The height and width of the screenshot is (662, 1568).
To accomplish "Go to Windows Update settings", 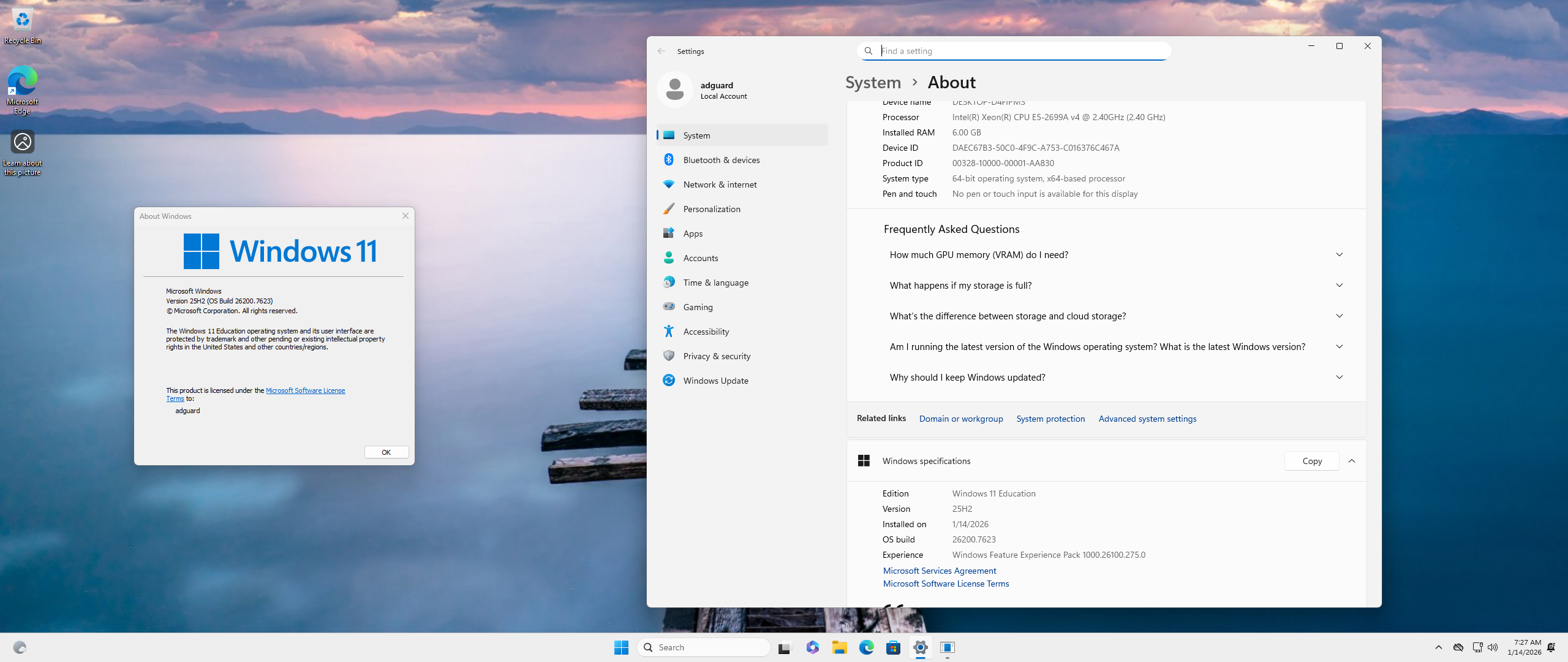I will click(715, 381).
